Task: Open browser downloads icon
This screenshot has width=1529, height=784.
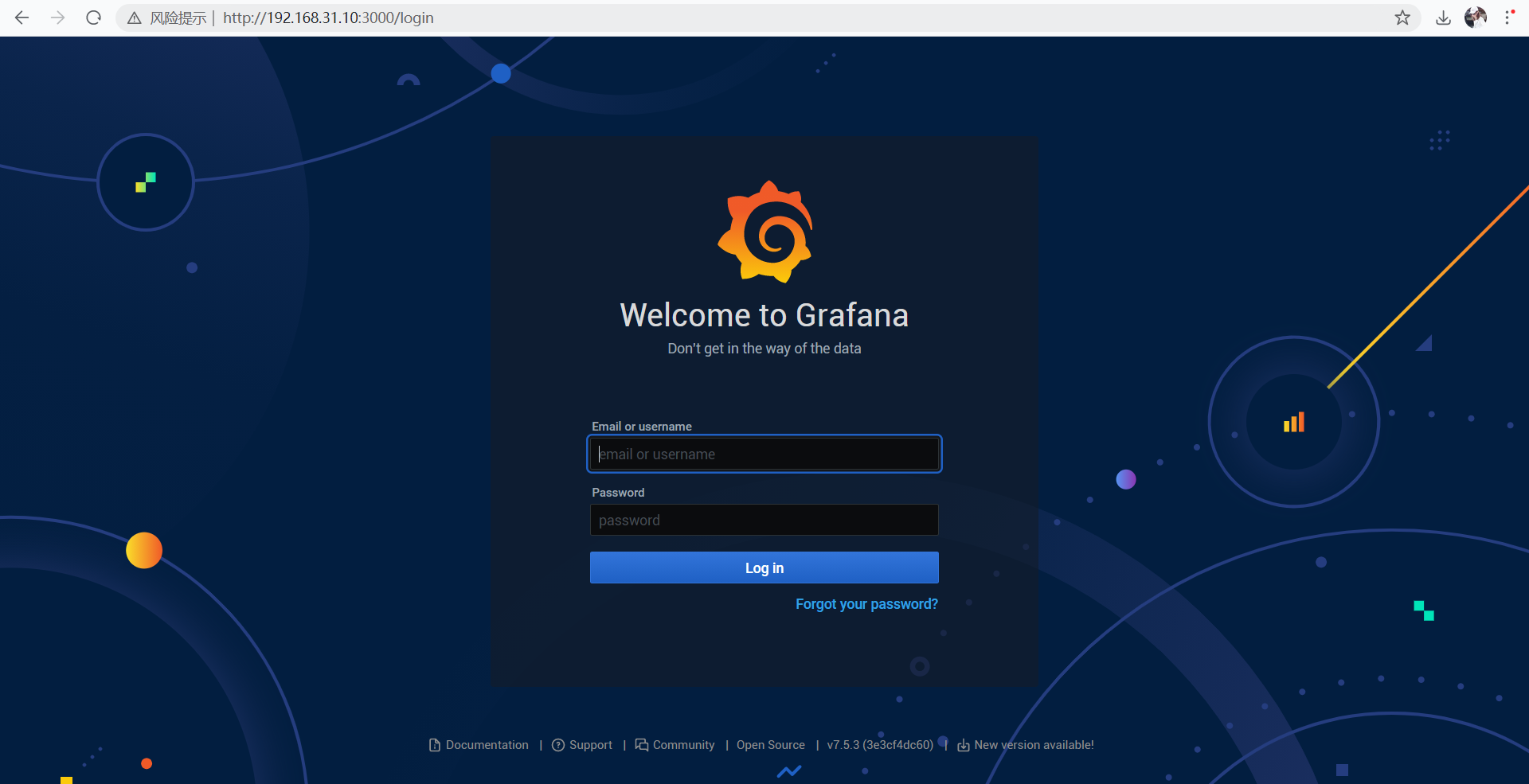Action: (1443, 18)
